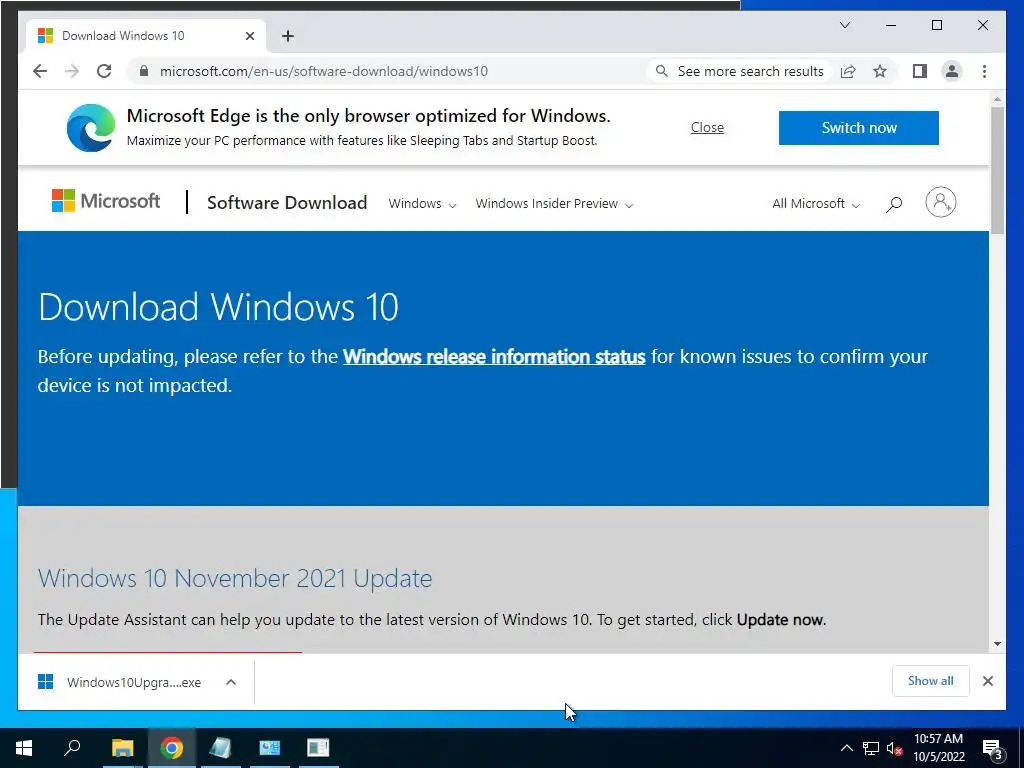
Task: Click the scrollbar up arrow
Action: [997, 99]
